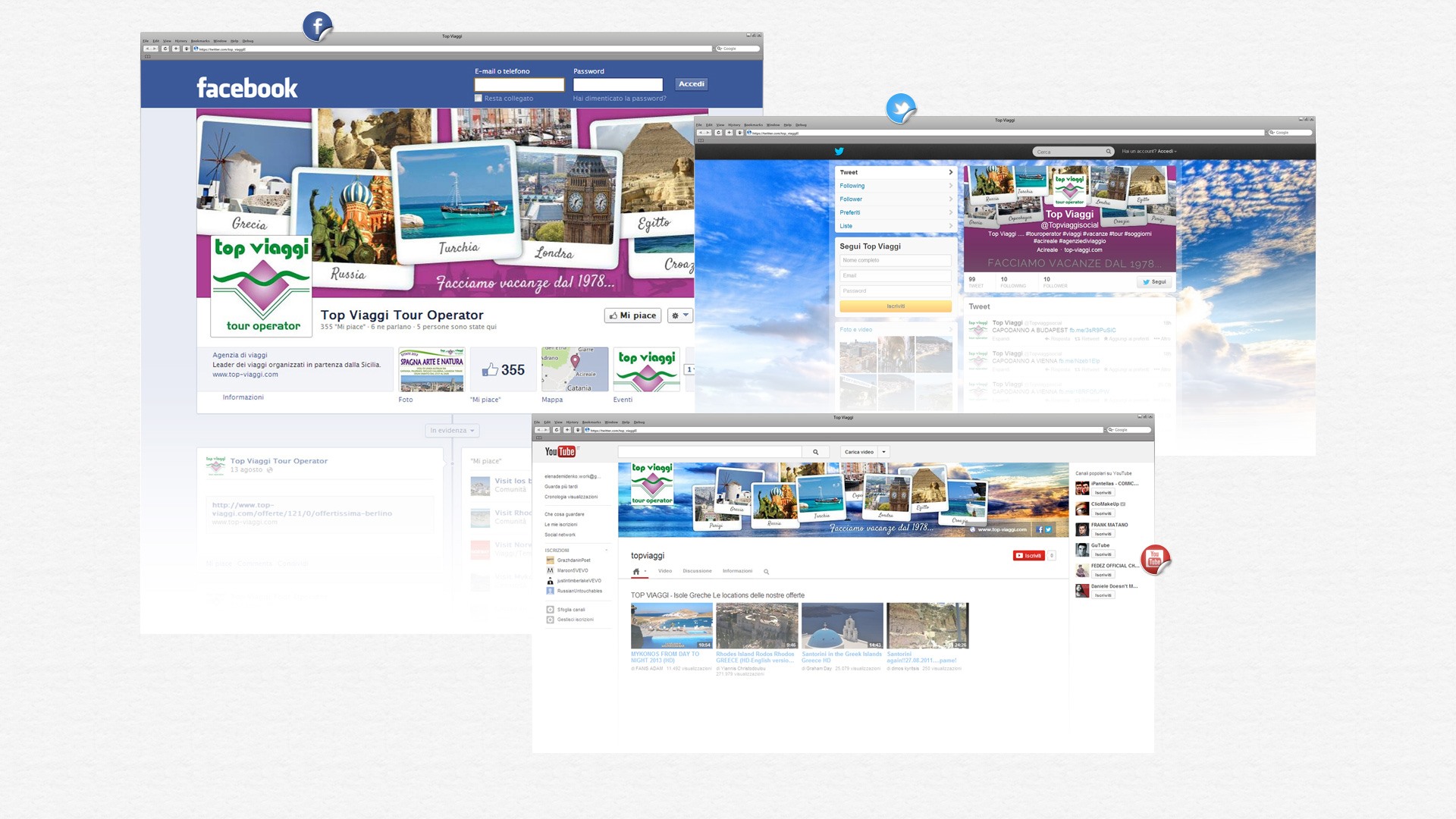Play the Santorini in the Greek Islands thumbnail

pyautogui.click(x=843, y=626)
